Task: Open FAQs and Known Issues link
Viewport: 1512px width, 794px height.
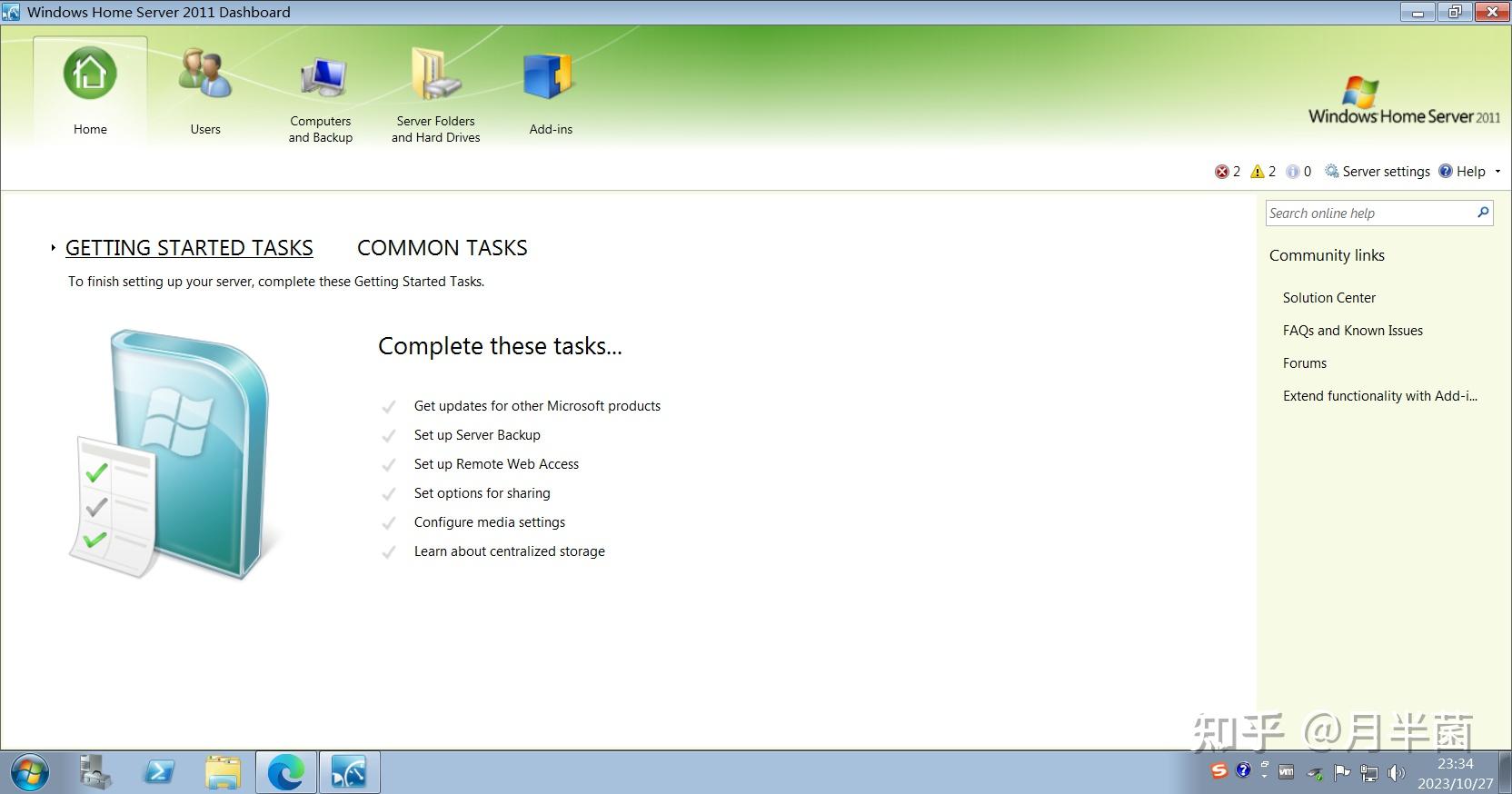Action: [x=1353, y=331]
